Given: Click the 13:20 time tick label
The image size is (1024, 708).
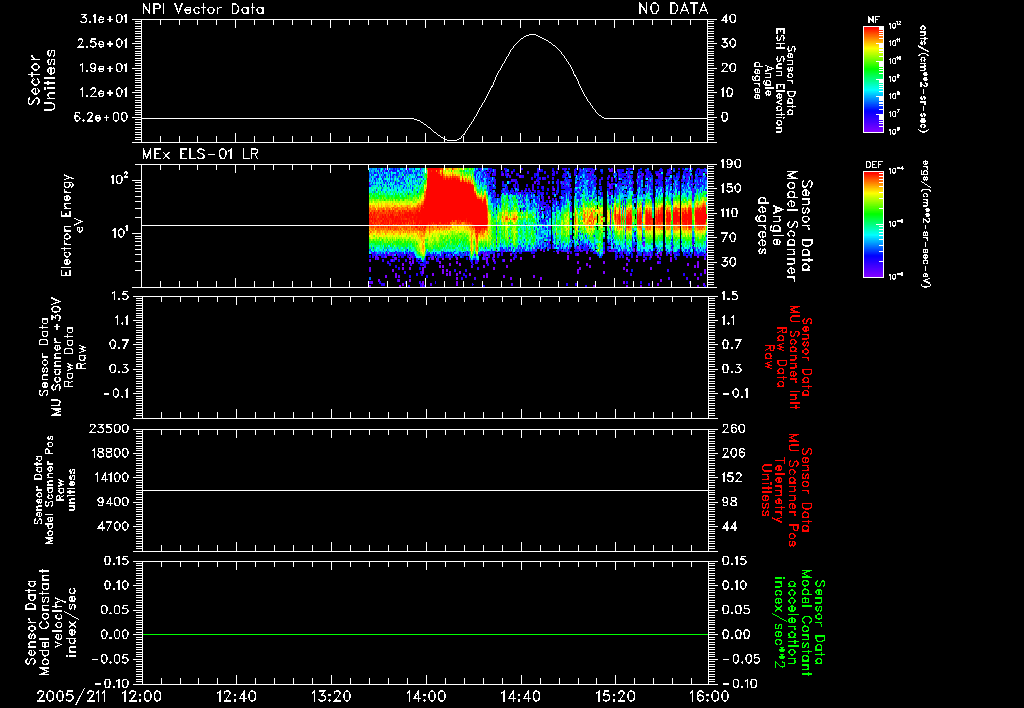Looking at the screenshot, I should click(x=331, y=696).
